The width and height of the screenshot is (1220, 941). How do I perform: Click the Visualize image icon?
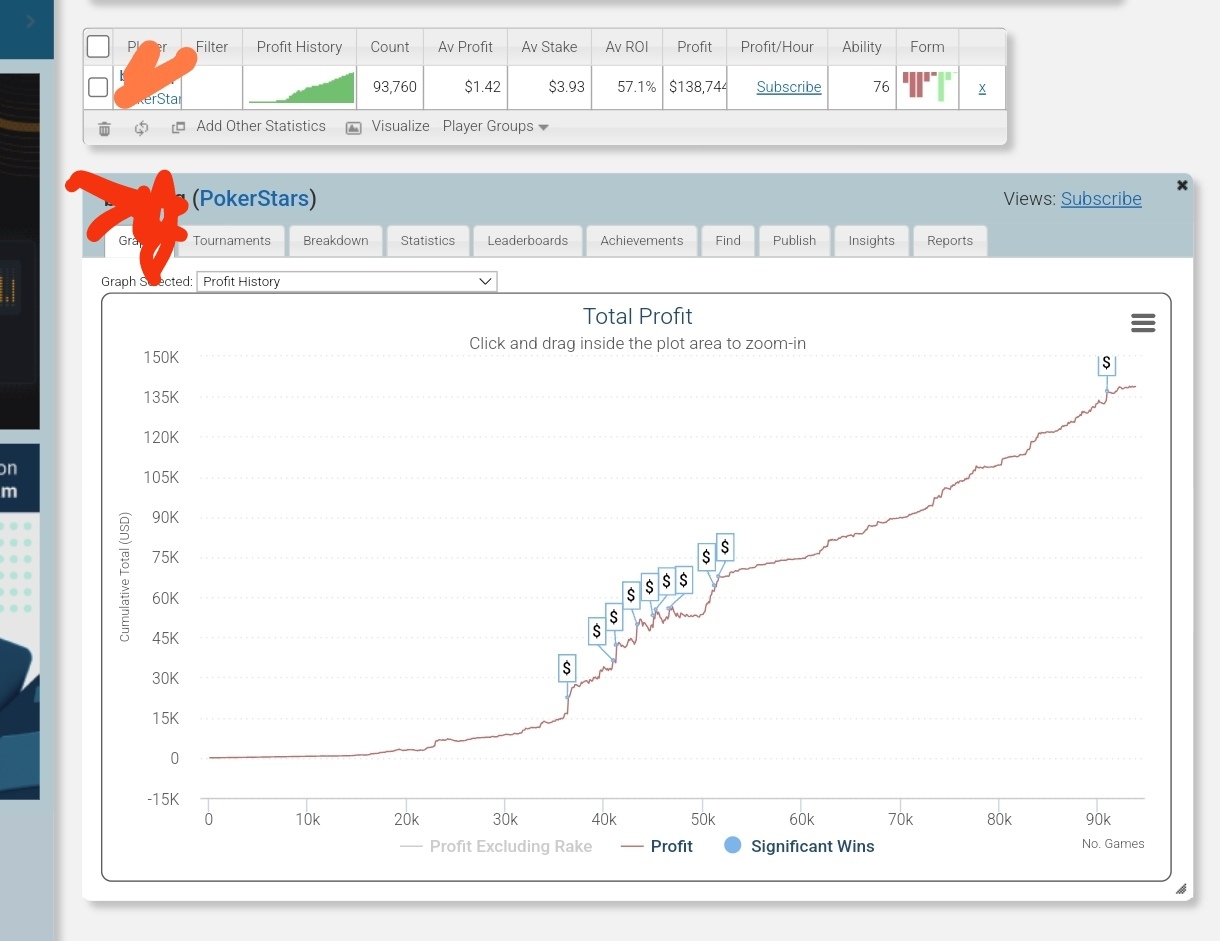353,128
